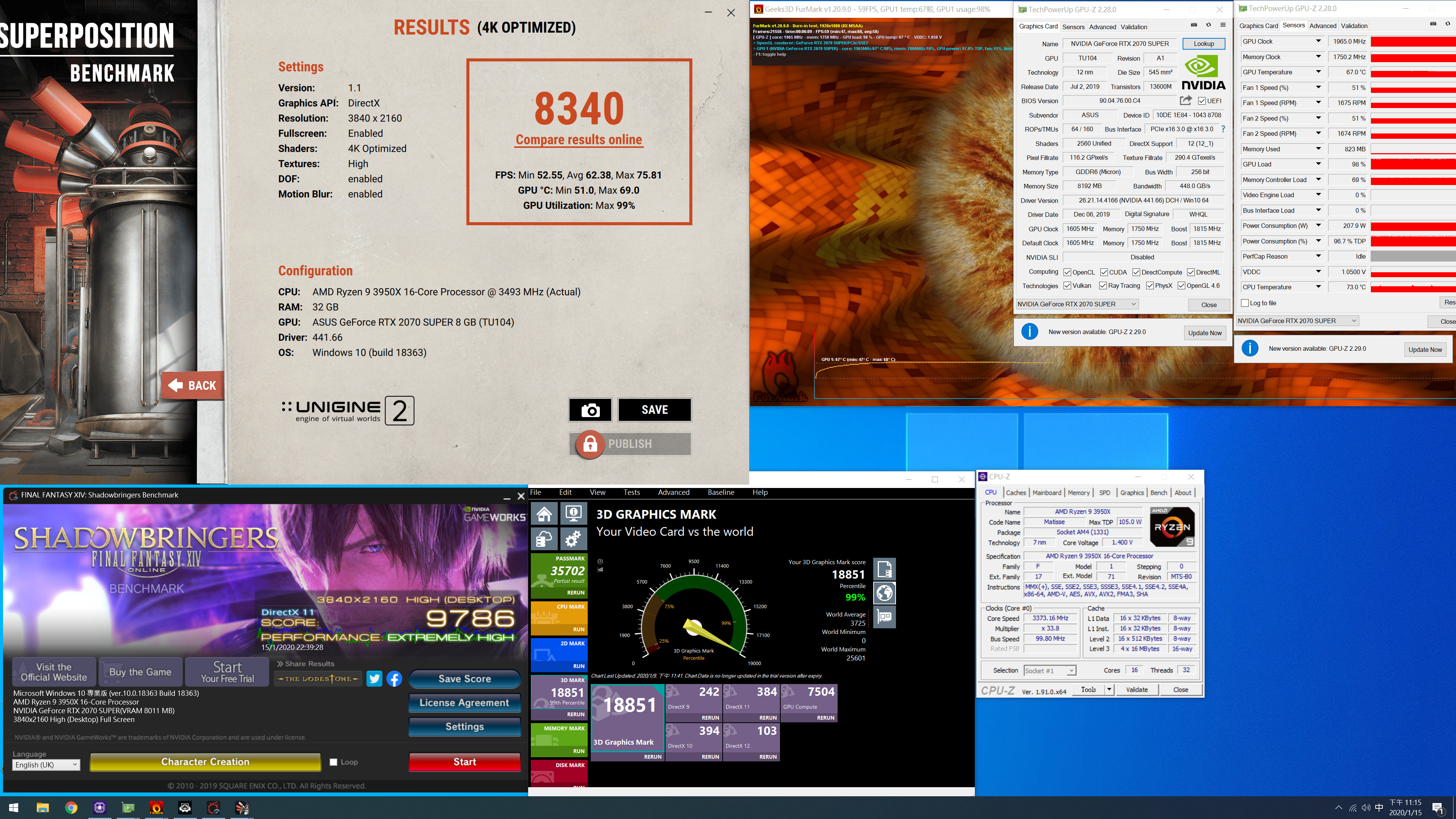Toggle the DirectCompute checkbox in GPU-Z
The height and width of the screenshot is (819, 1456).
click(1136, 272)
